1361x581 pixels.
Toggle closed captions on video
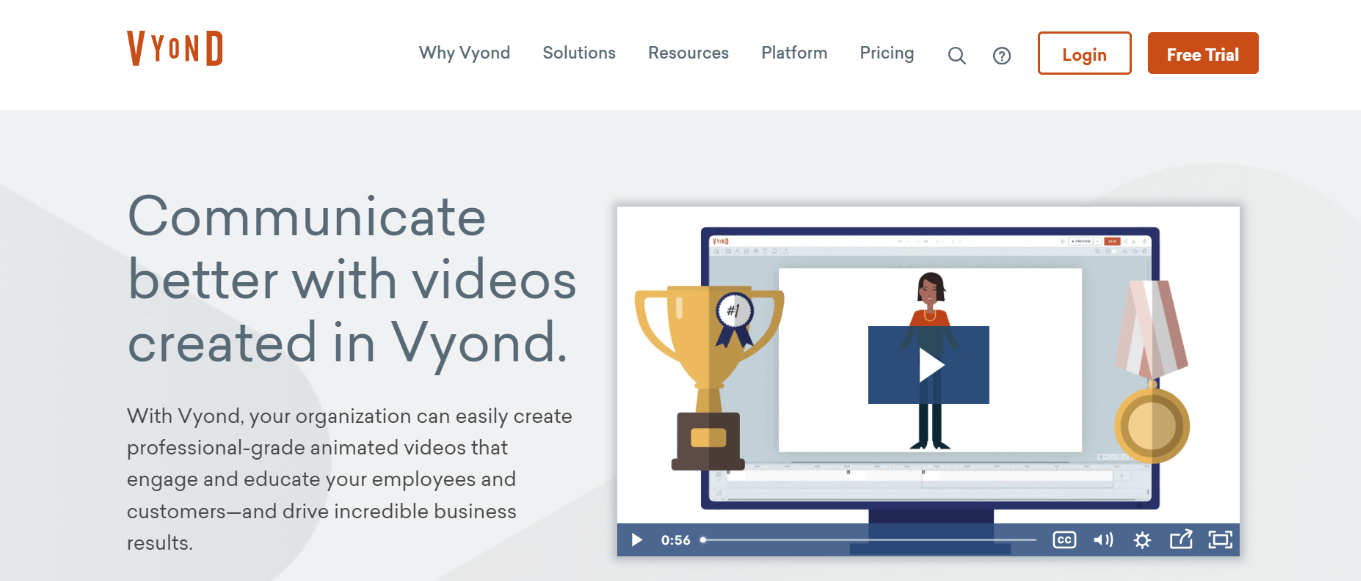click(x=1064, y=540)
